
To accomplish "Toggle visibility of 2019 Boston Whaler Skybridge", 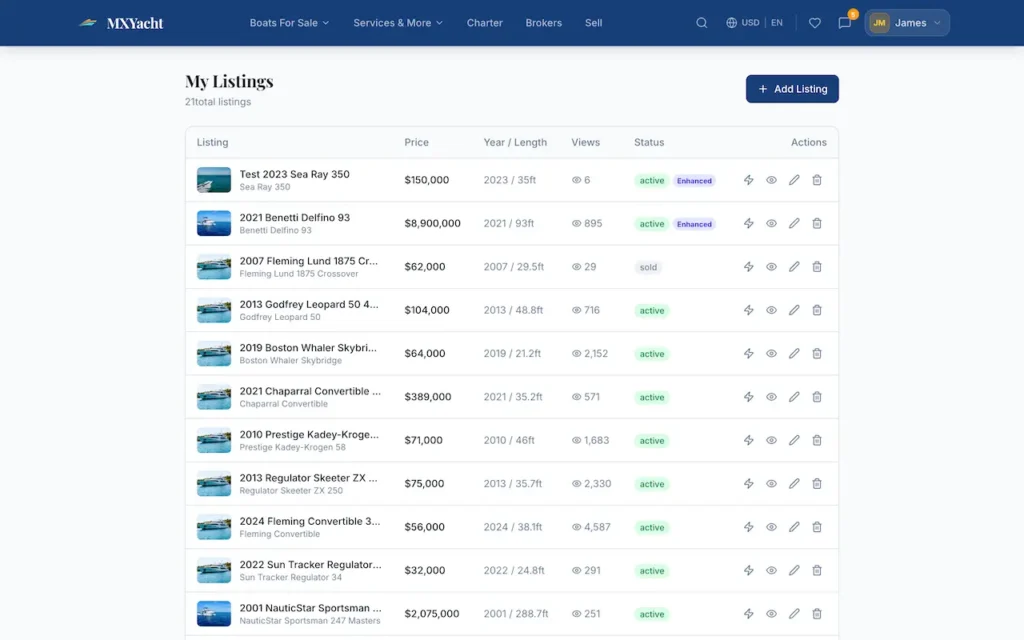I will pyautogui.click(x=771, y=353).
